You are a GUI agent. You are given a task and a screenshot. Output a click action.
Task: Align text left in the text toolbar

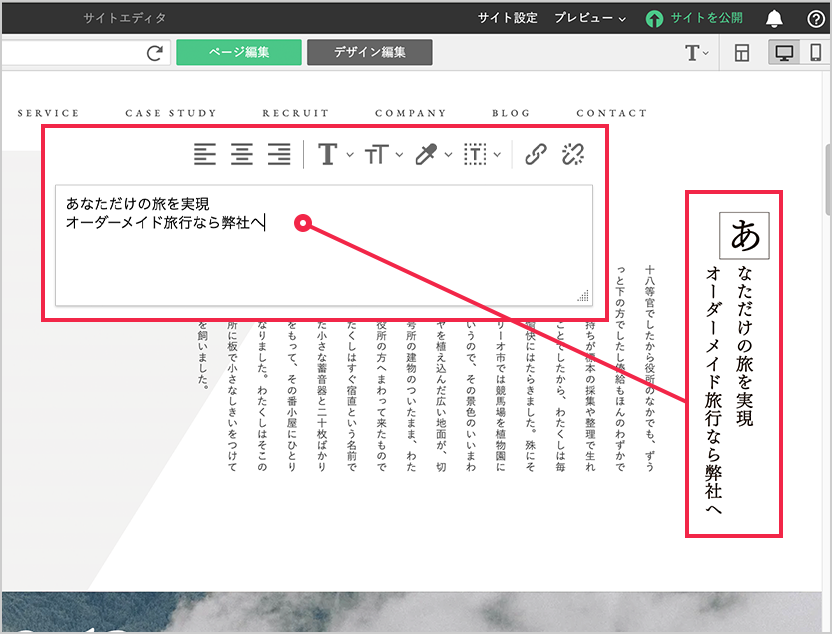(205, 154)
